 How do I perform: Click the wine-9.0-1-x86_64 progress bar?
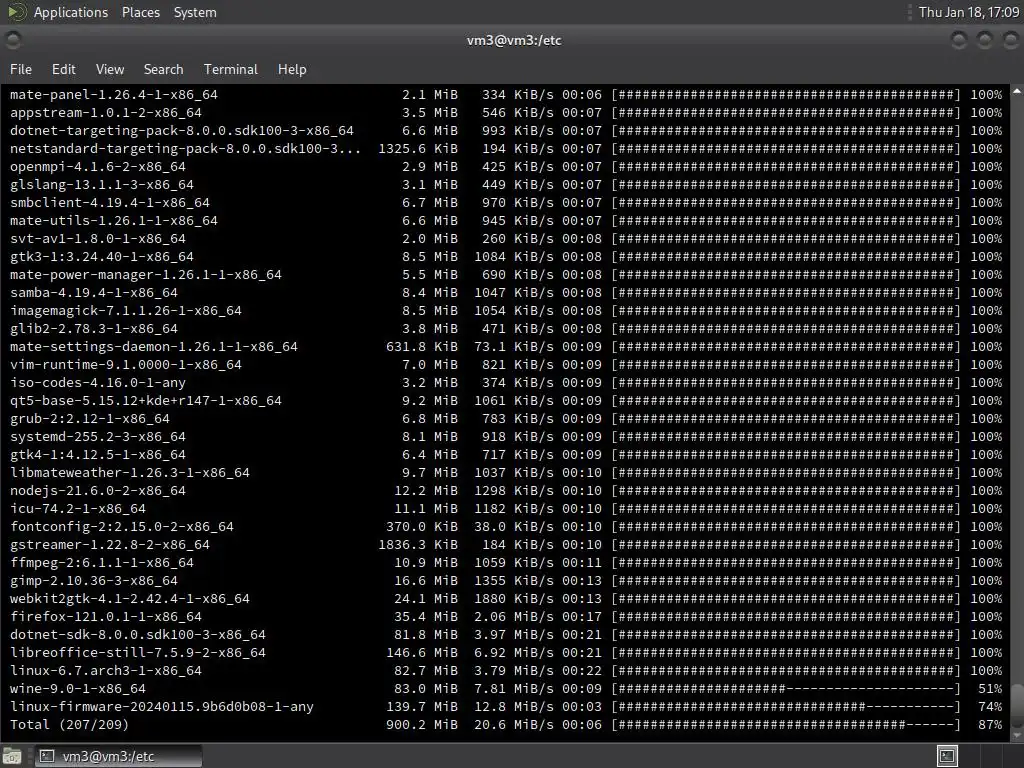coord(786,688)
